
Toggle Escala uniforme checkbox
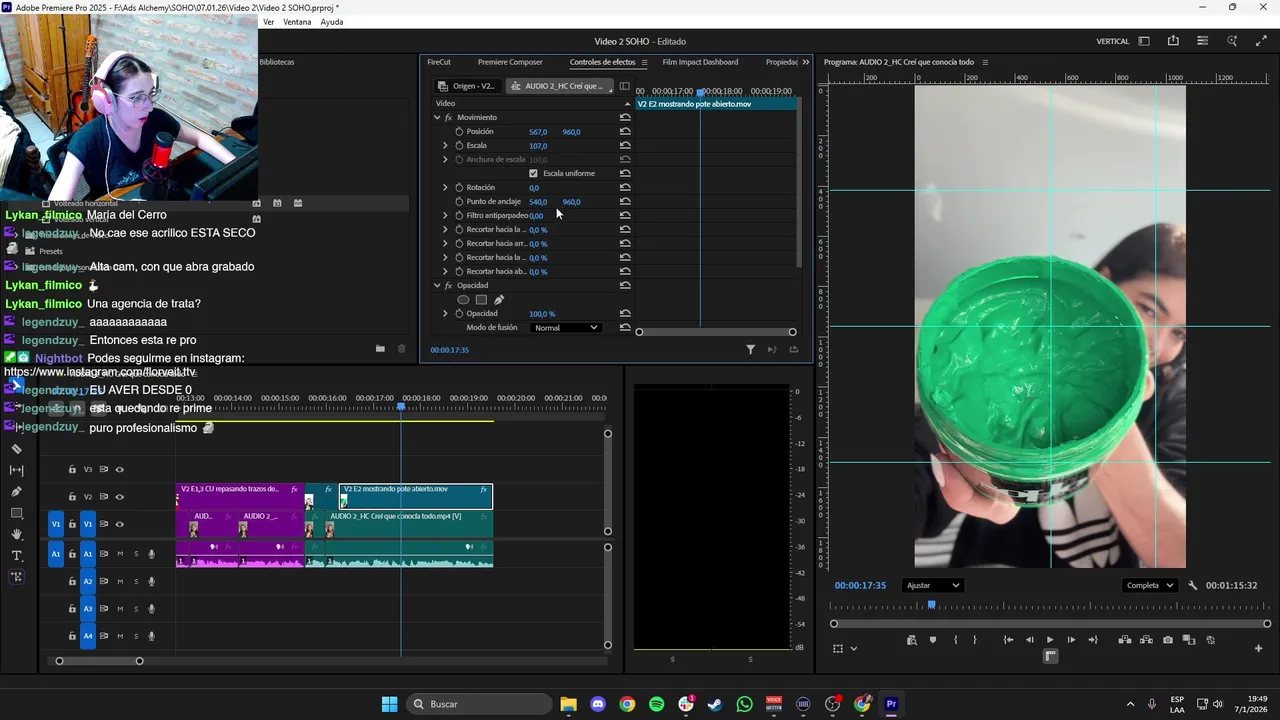(x=533, y=174)
